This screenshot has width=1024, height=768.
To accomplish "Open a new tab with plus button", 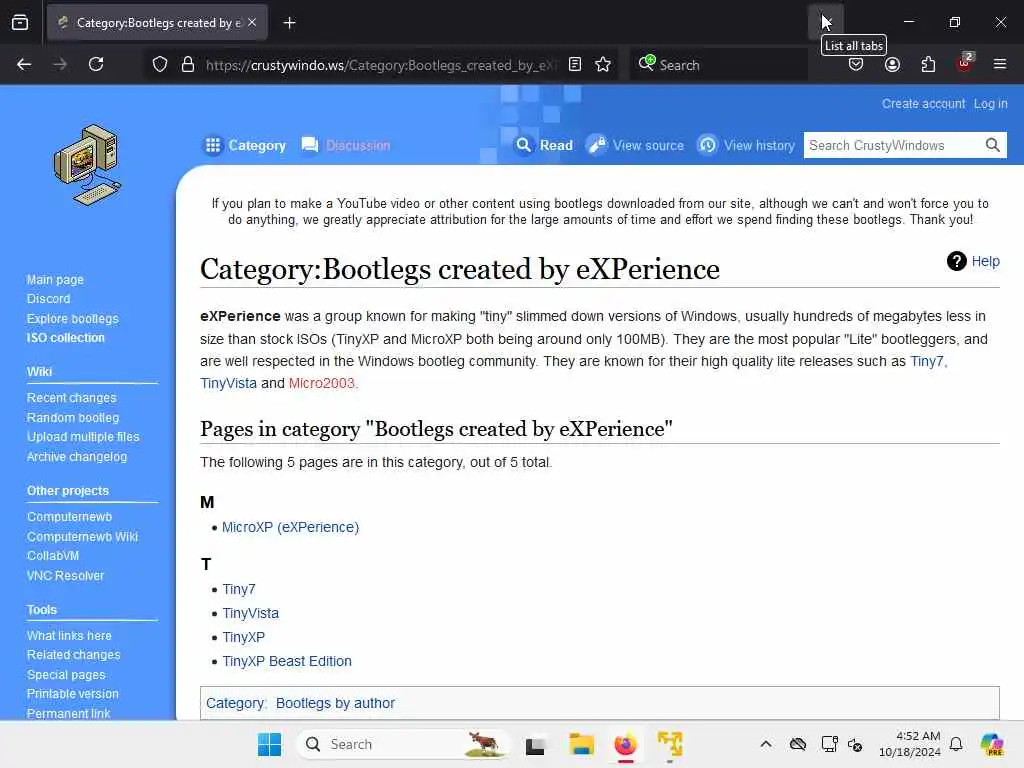I will tap(289, 23).
